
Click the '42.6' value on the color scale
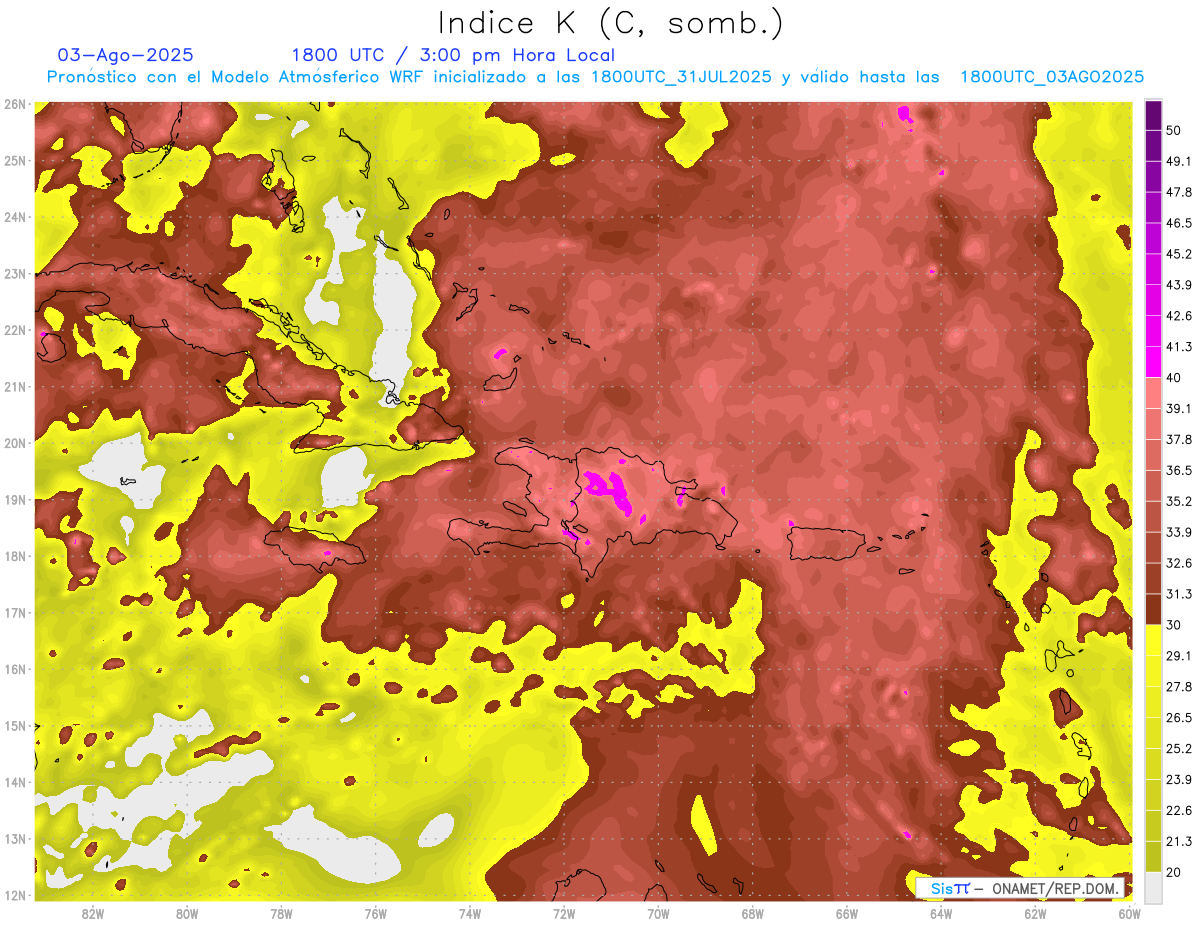point(1179,316)
